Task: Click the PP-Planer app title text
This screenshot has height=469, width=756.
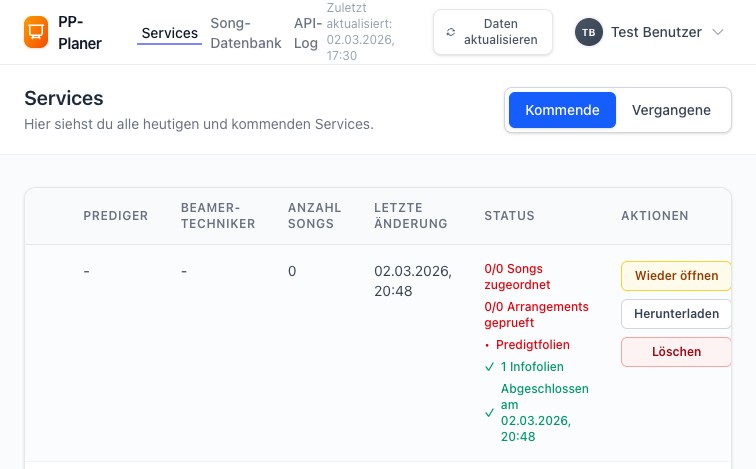Action: tap(80, 33)
